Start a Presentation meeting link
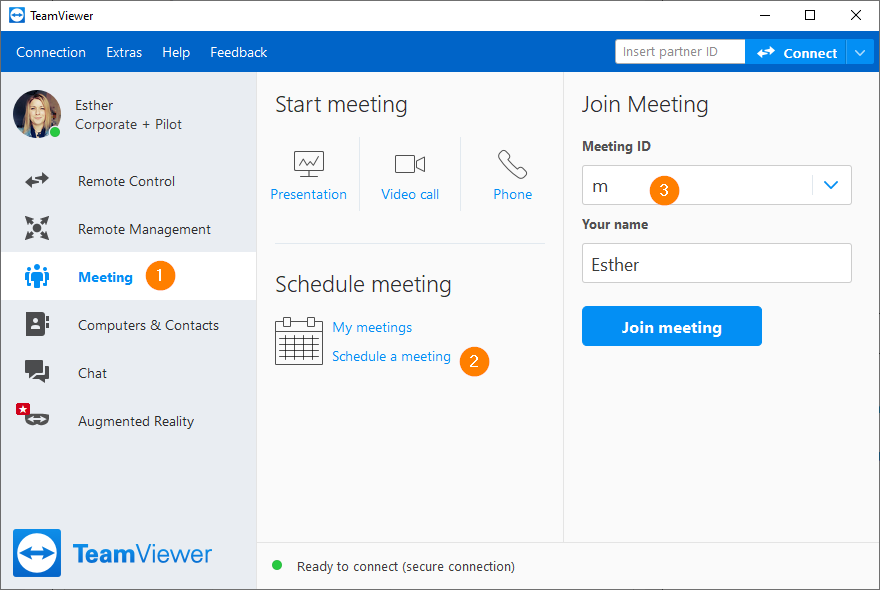 [309, 194]
